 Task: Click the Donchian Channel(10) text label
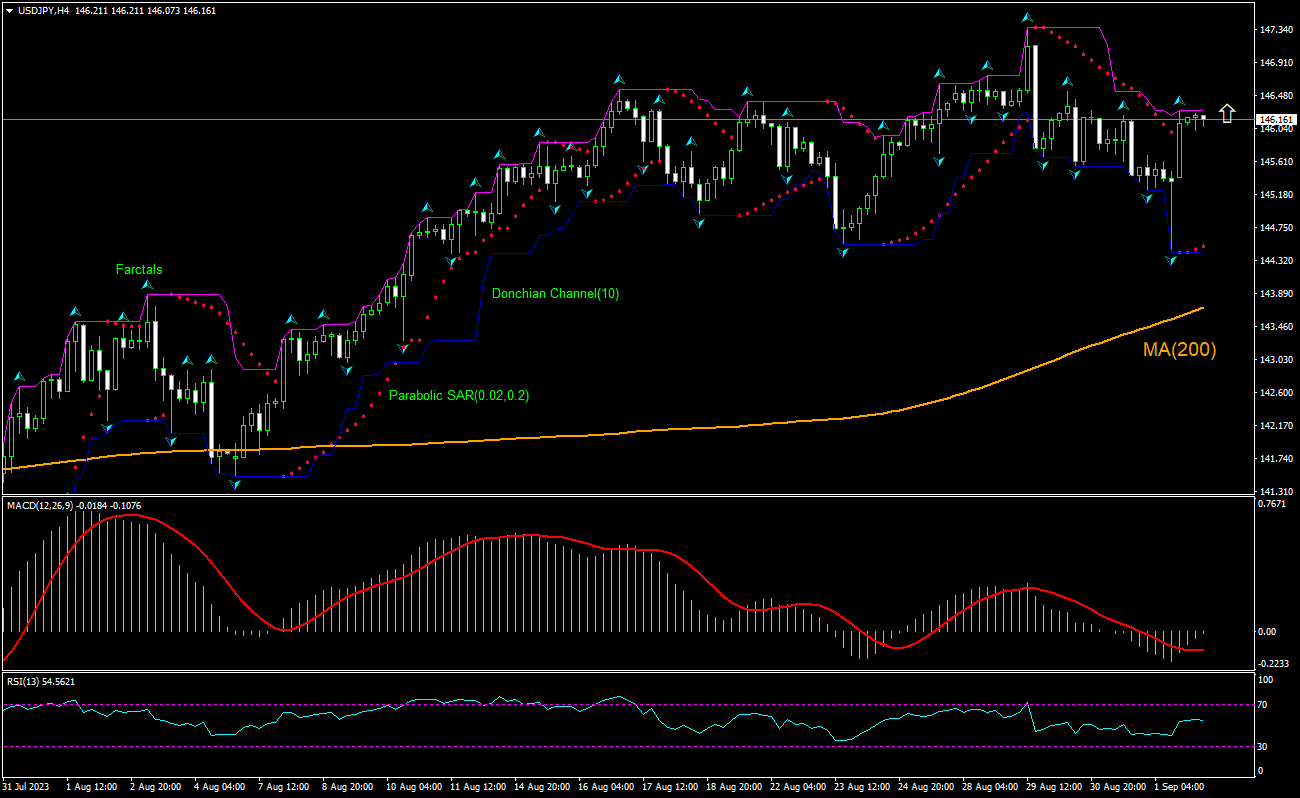[557, 295]
